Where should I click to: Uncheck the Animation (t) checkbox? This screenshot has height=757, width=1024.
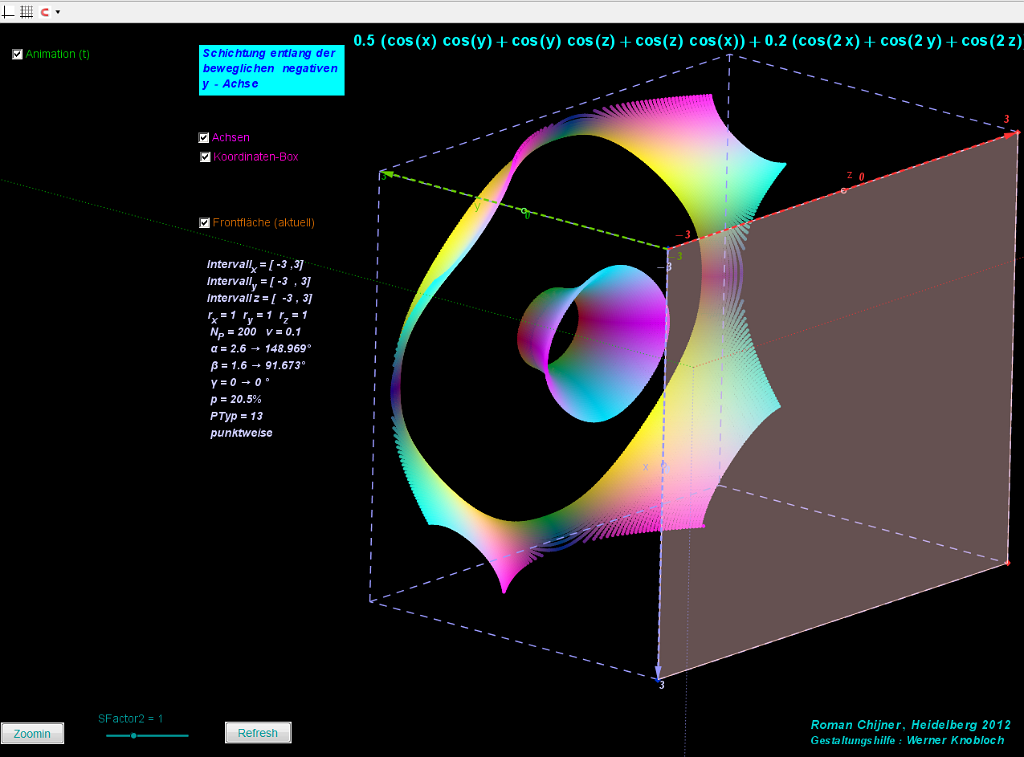(17, 54)
